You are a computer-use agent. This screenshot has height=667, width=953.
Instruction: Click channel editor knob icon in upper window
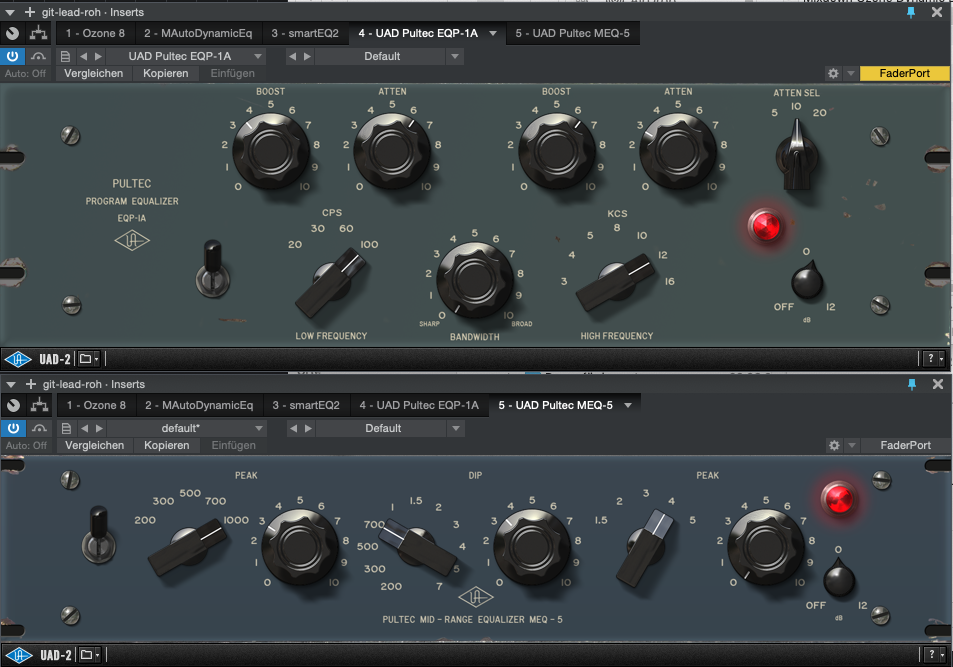(13, 33)
